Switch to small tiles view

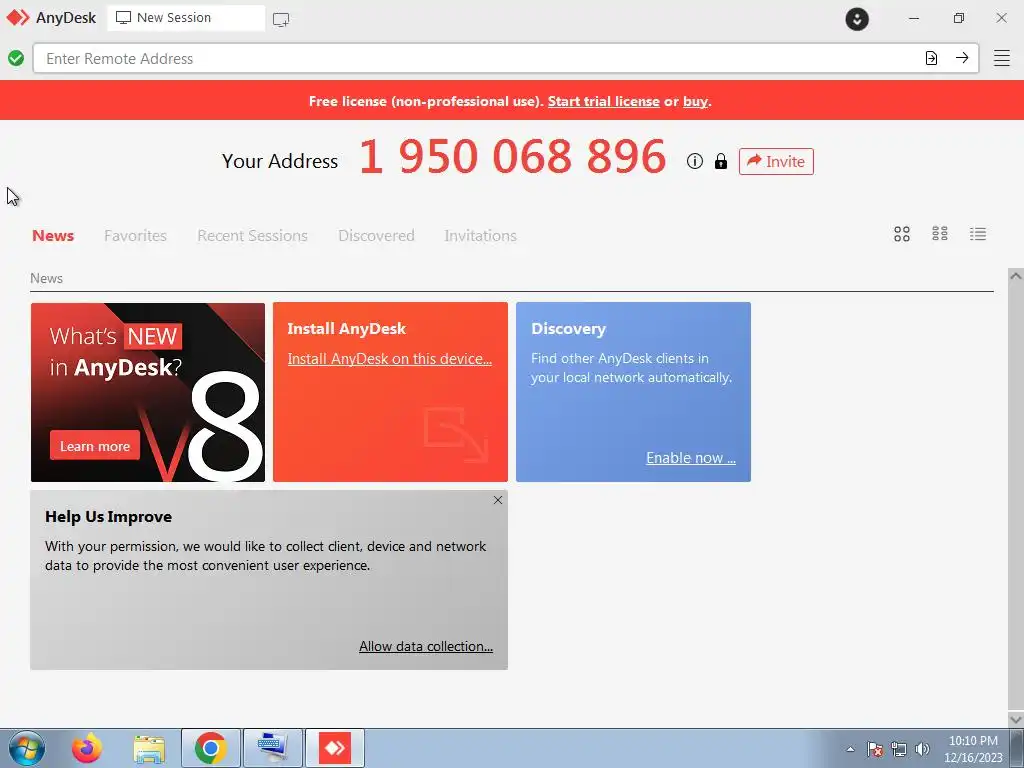[x=940, y=234]
